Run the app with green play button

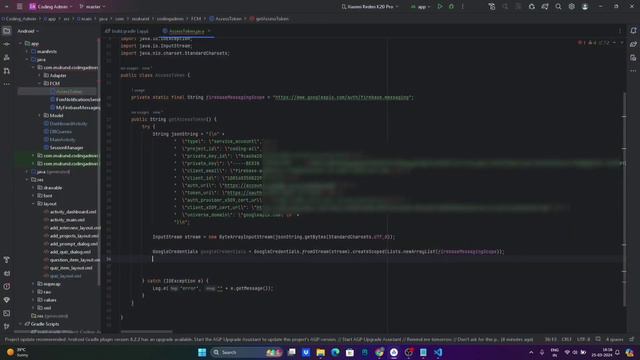coord(440,7)
